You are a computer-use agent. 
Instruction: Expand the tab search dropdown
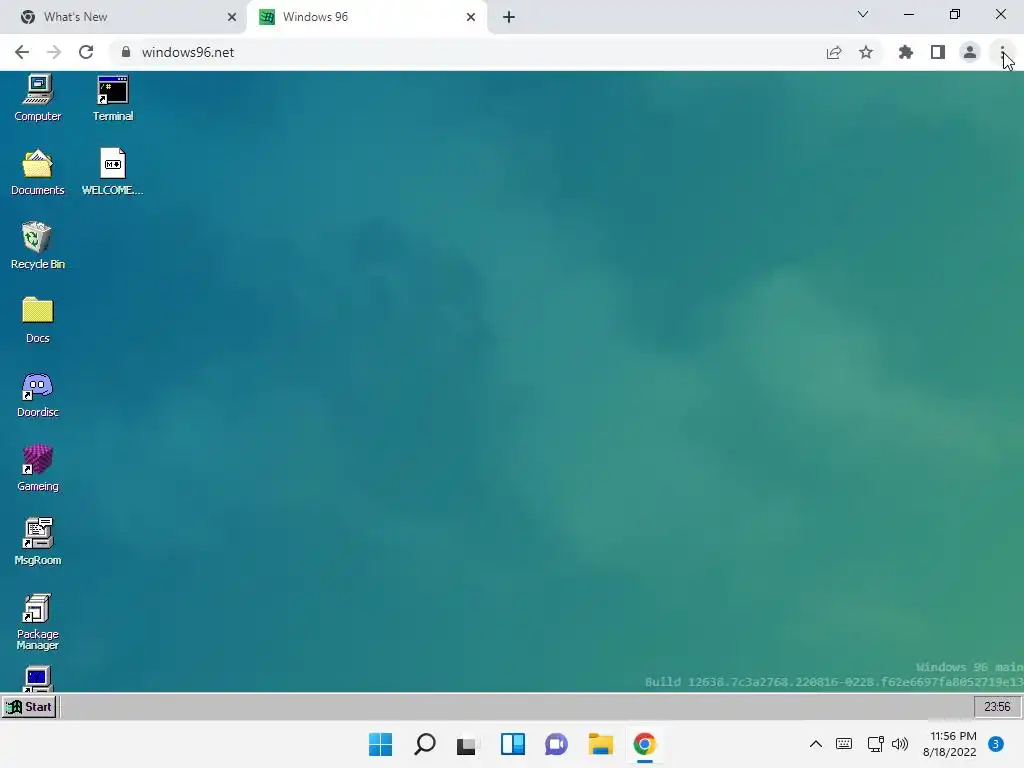[x=863, y=14]
